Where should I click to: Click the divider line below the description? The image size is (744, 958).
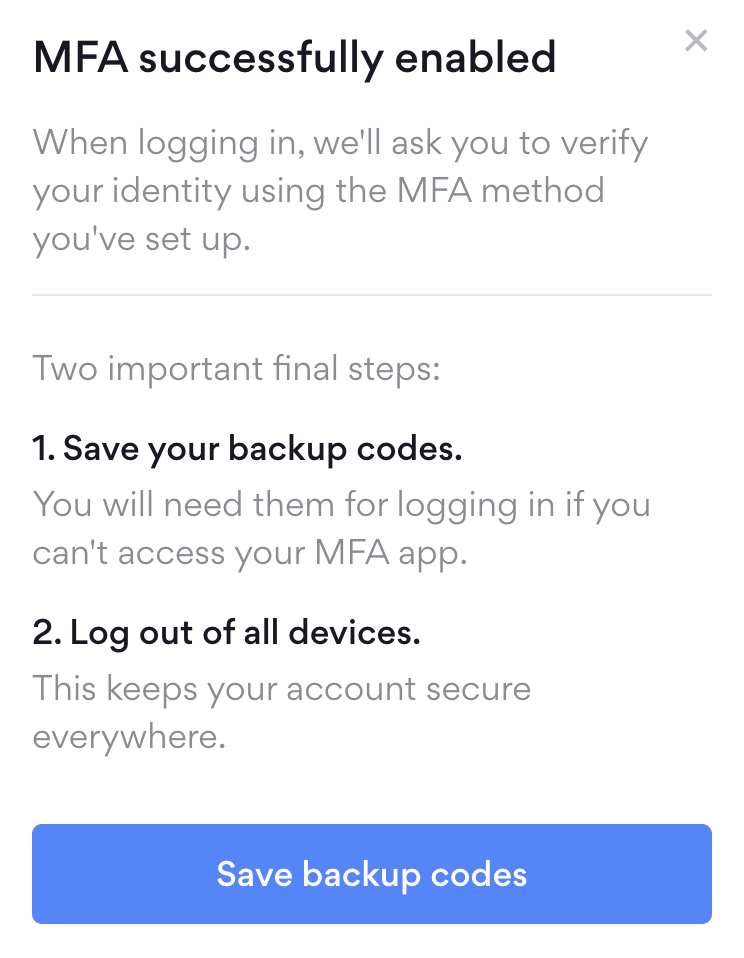[371, 295]
